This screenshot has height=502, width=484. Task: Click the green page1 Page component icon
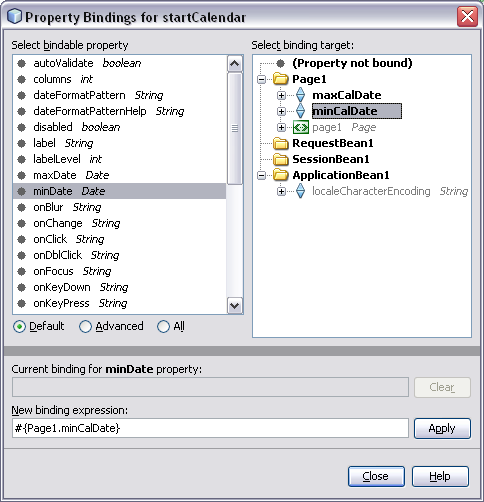click(x=301, y=127)
